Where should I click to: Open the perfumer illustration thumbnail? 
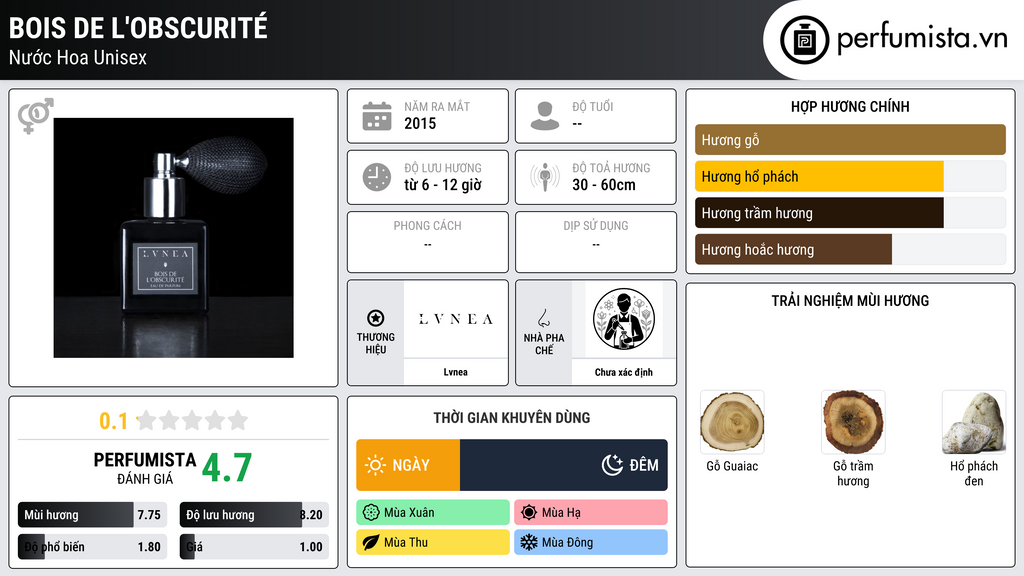point(624,319)
